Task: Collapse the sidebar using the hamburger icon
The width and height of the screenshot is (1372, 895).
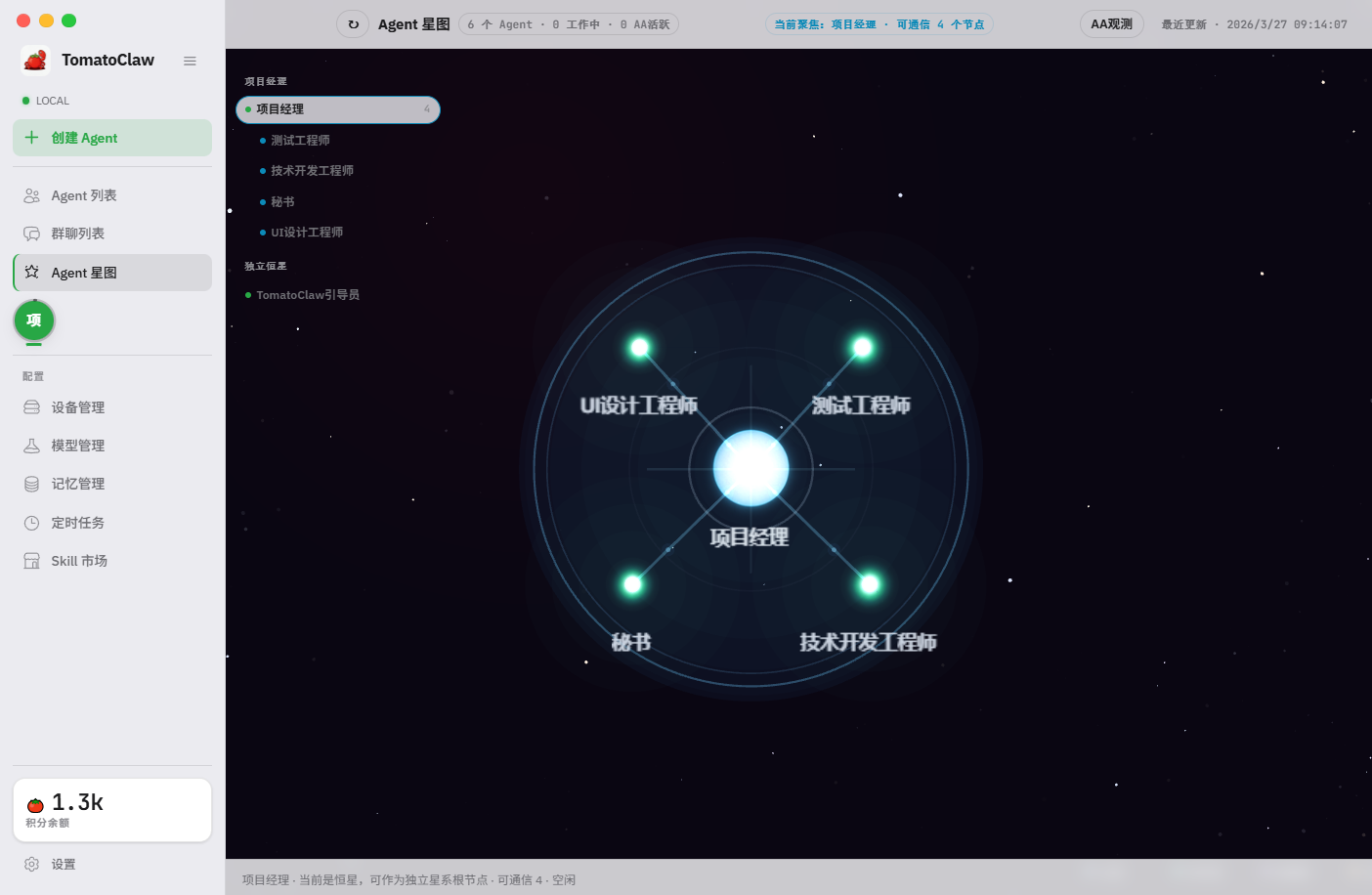Action: tap(190, 60)
